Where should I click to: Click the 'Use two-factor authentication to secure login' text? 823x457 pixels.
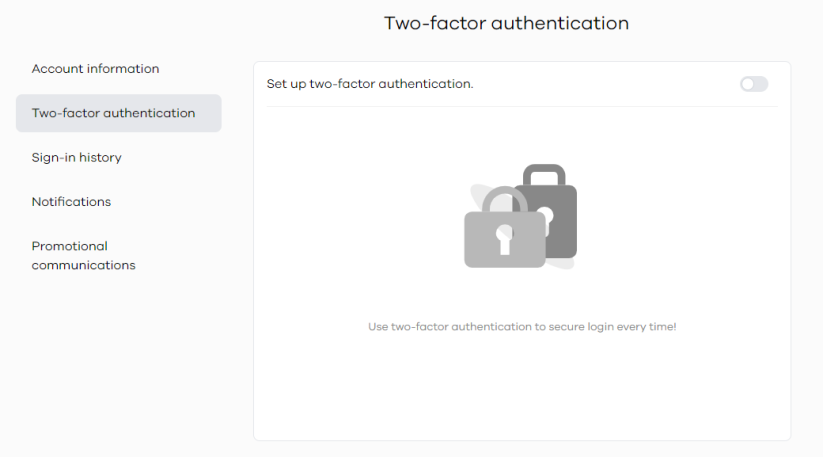(x=491, y=327)
